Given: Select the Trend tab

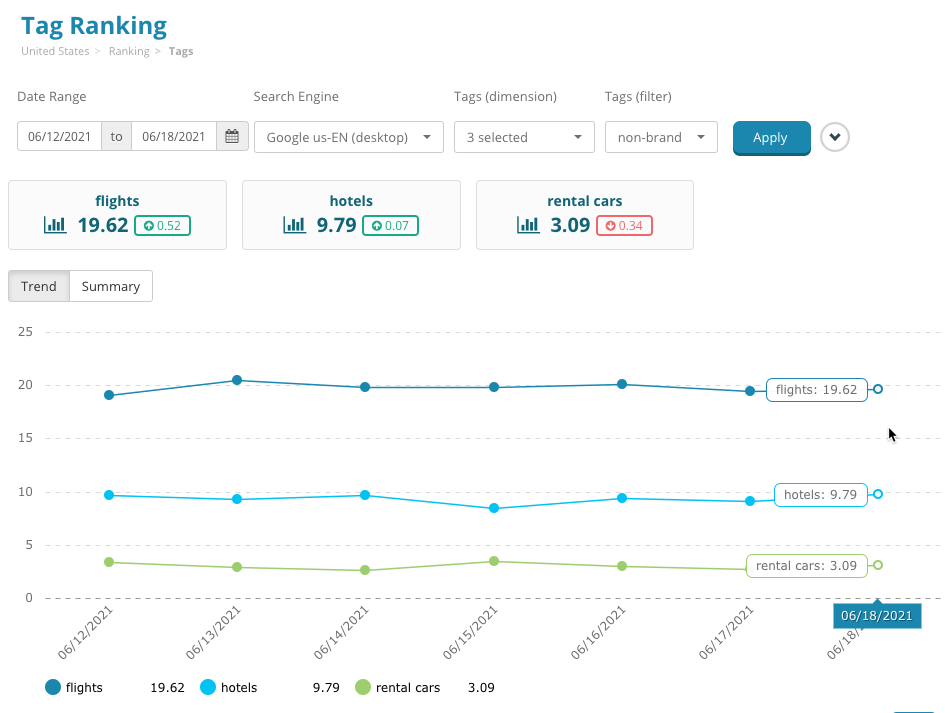Looking at the screenshot, I should [38, 286].
